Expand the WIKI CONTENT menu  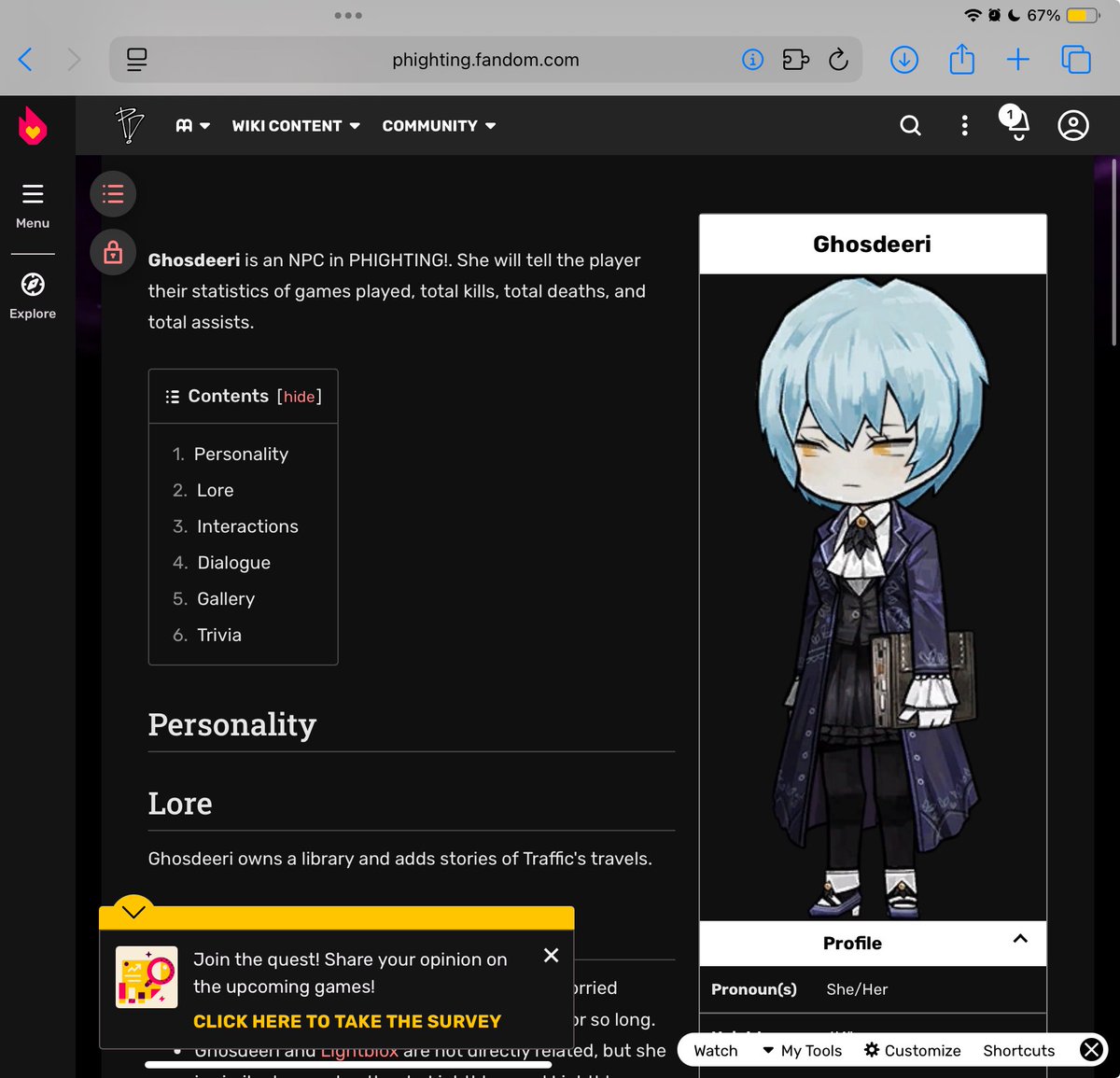[x=296, y=126]
